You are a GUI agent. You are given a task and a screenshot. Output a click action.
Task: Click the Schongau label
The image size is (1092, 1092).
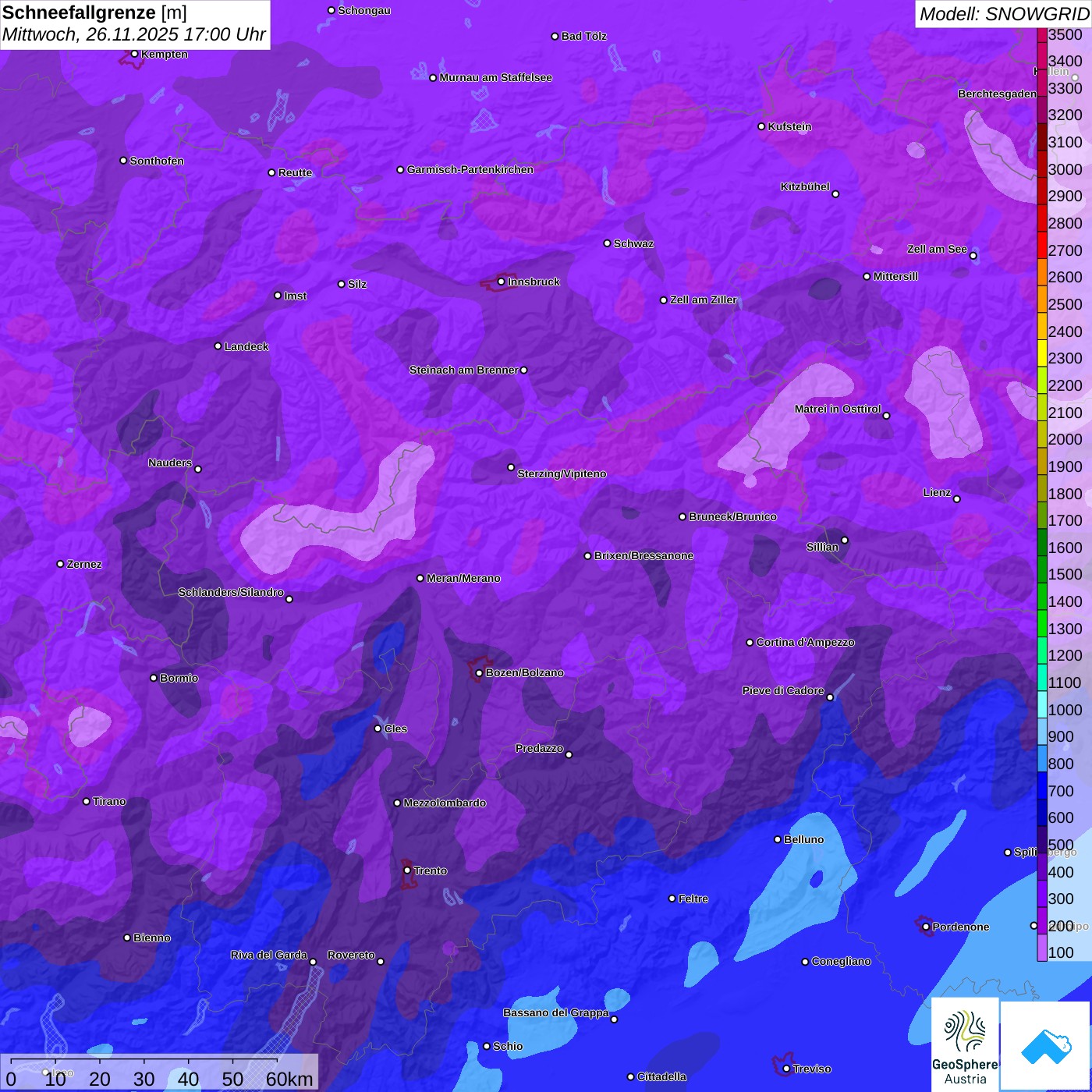click(x=363, y=10)
